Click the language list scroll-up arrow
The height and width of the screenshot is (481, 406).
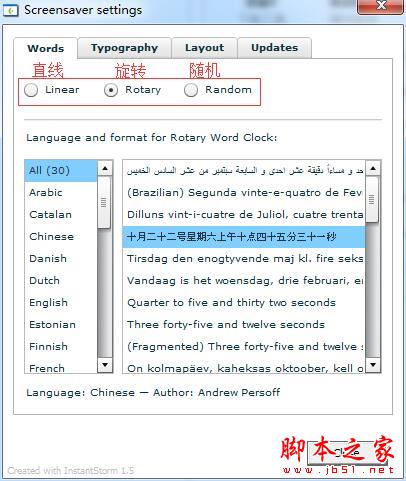(105, 169)
